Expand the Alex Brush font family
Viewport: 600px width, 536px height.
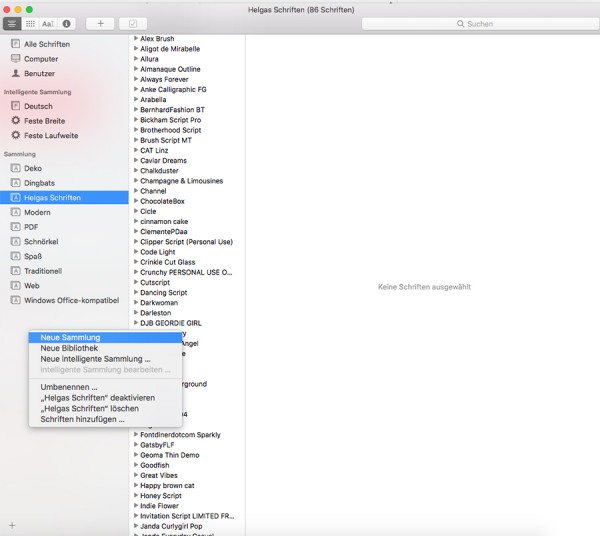(136, 38)
